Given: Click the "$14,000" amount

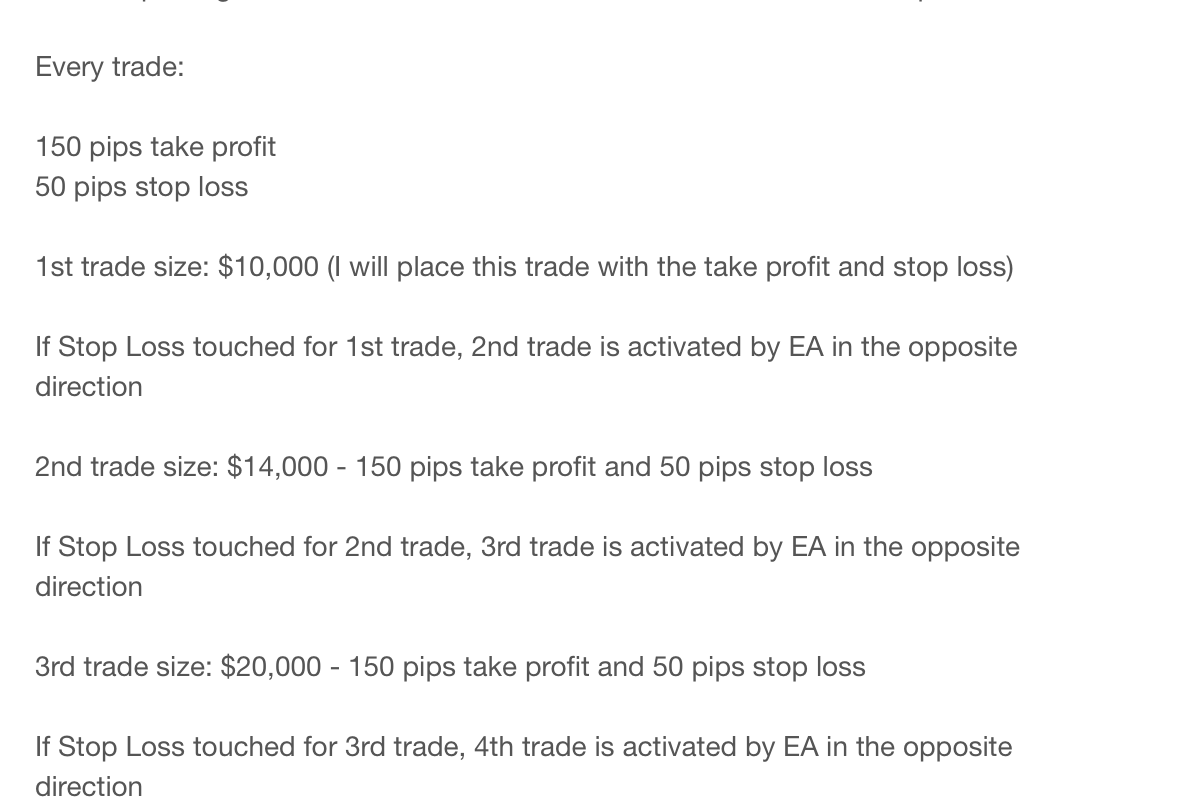Looking at the screenshot, I should coord(278,467).
